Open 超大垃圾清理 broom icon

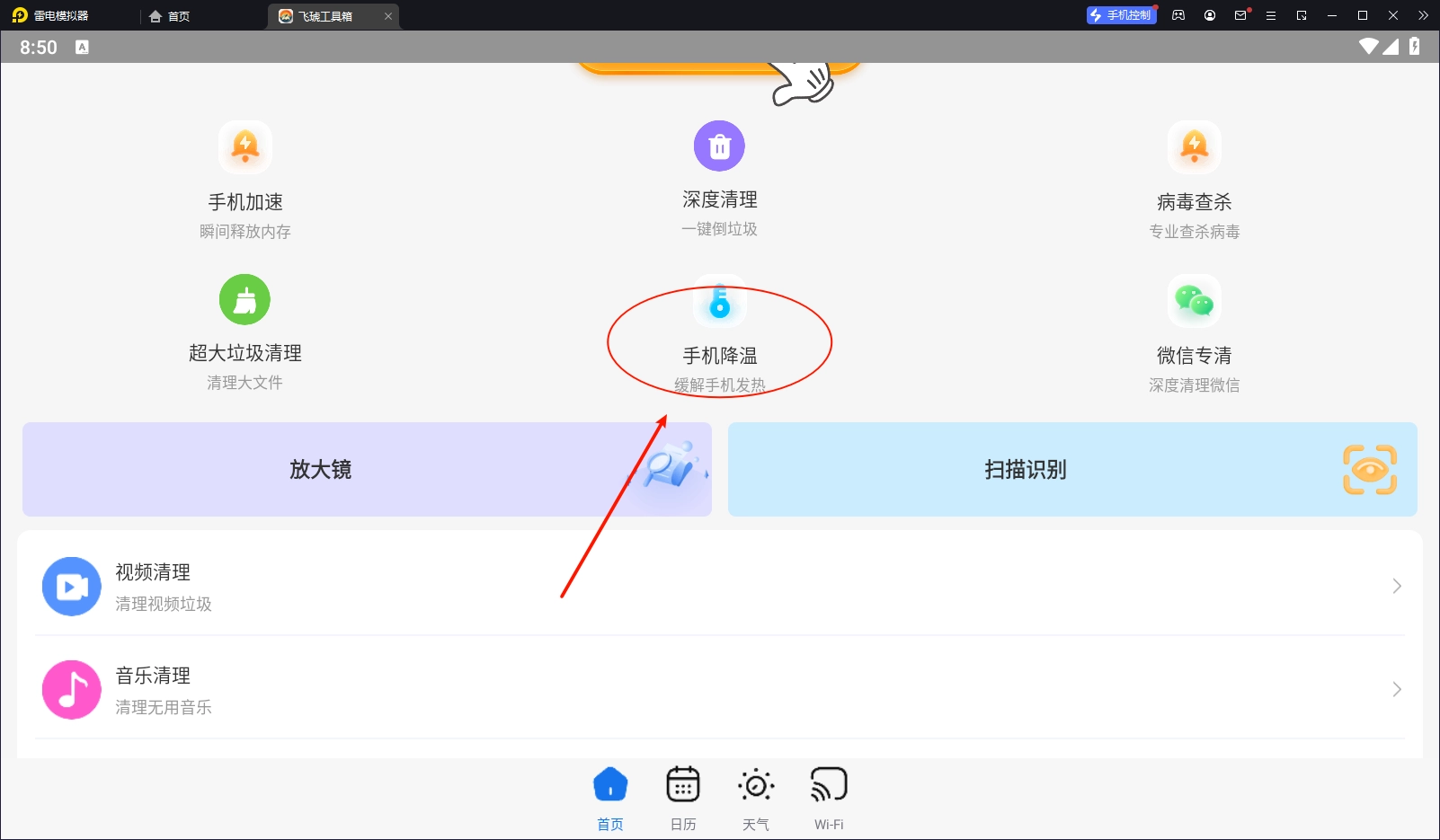[244, 300]
